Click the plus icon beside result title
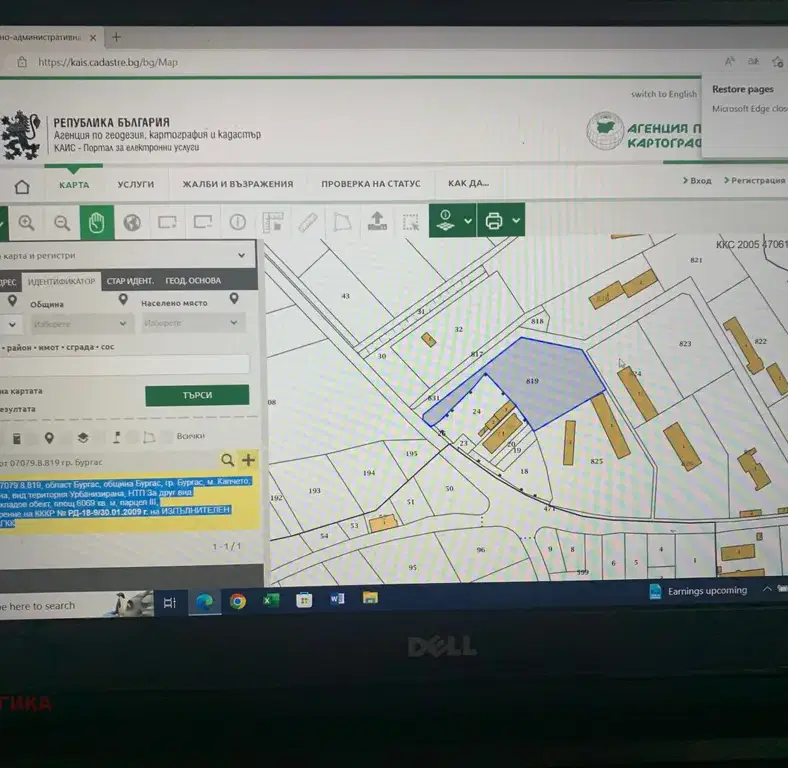Screen dimensions: 788x768 pos(248,459)
